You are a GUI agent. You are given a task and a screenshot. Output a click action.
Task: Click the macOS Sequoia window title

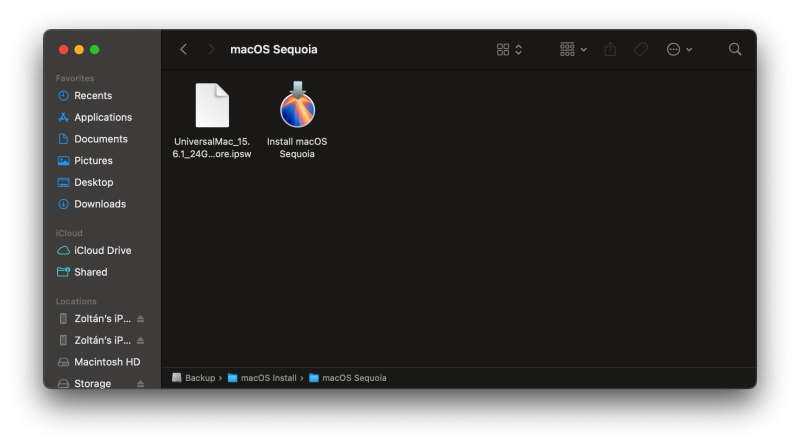tap(273, 49)
